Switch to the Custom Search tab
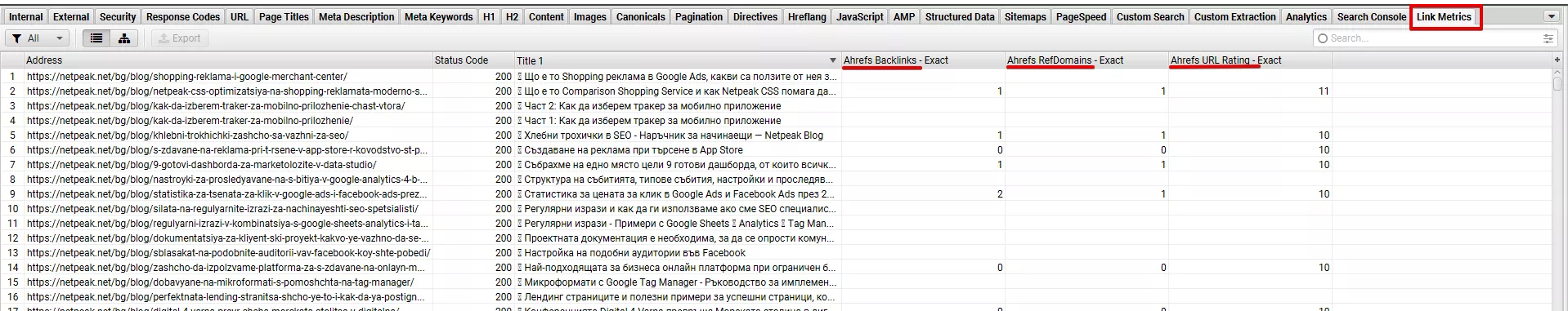 coord(1150,16)
